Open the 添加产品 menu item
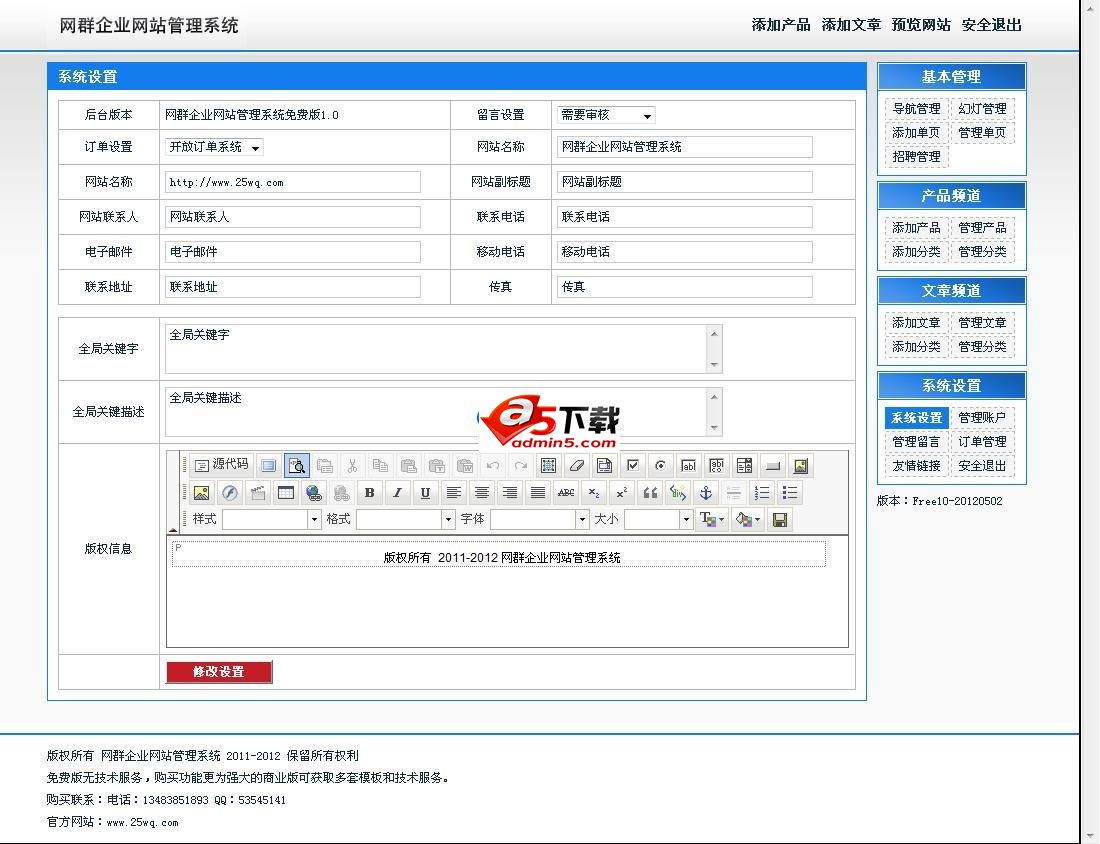Screen dimensions: 1100x844 click(915, 227)
